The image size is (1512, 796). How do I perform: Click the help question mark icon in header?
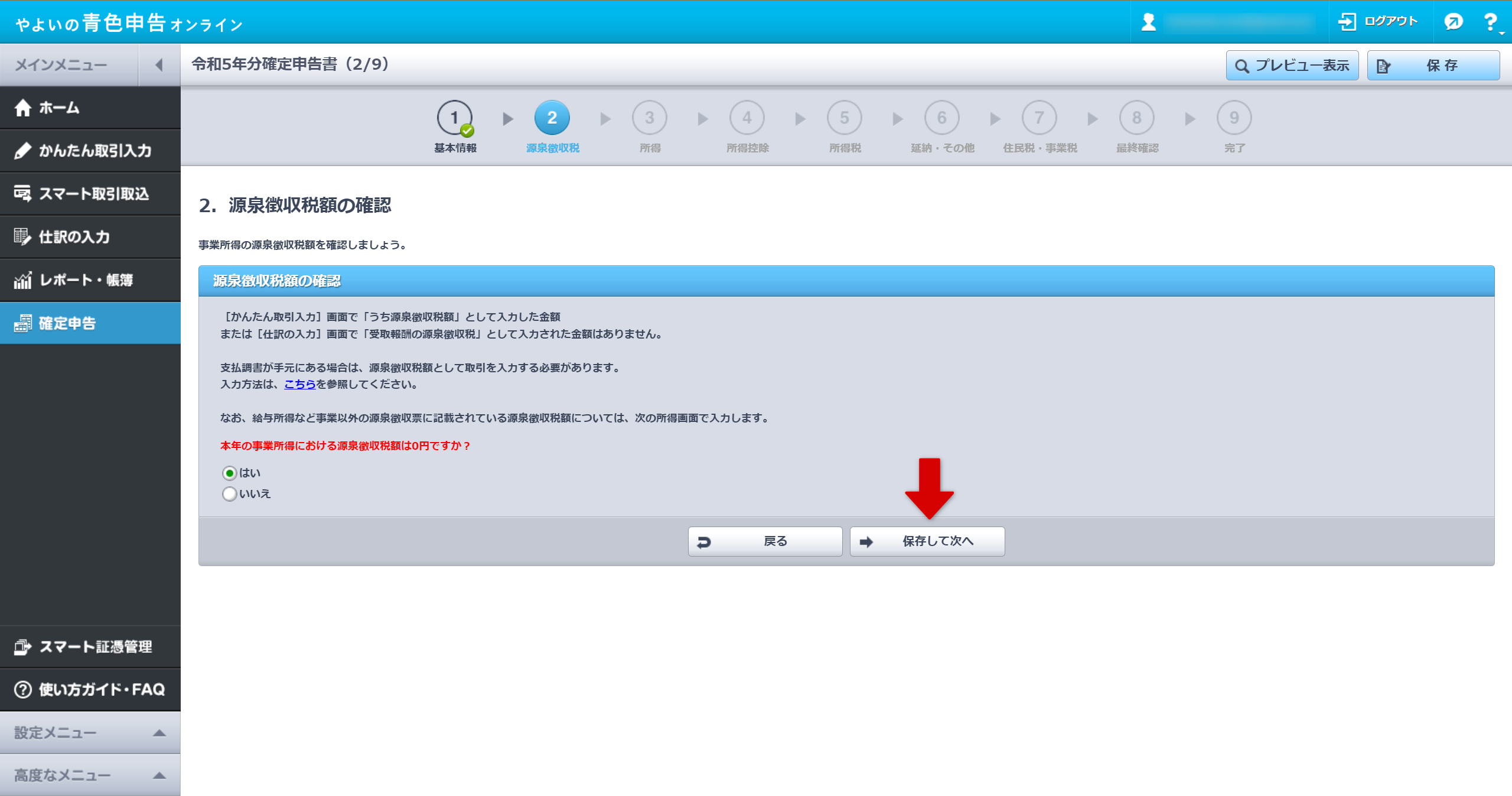click(1491, 22)
